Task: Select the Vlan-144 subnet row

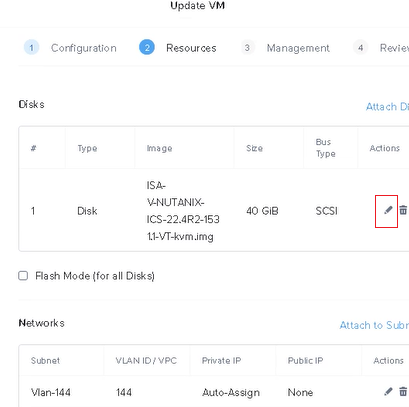Action: pos(214,392)
